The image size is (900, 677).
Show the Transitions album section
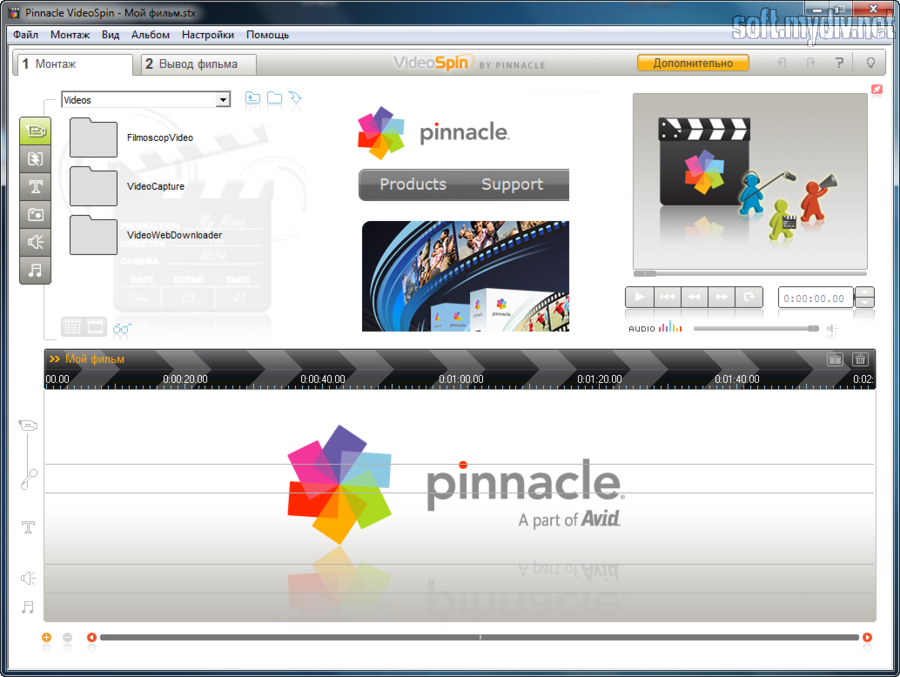(35, 159)
